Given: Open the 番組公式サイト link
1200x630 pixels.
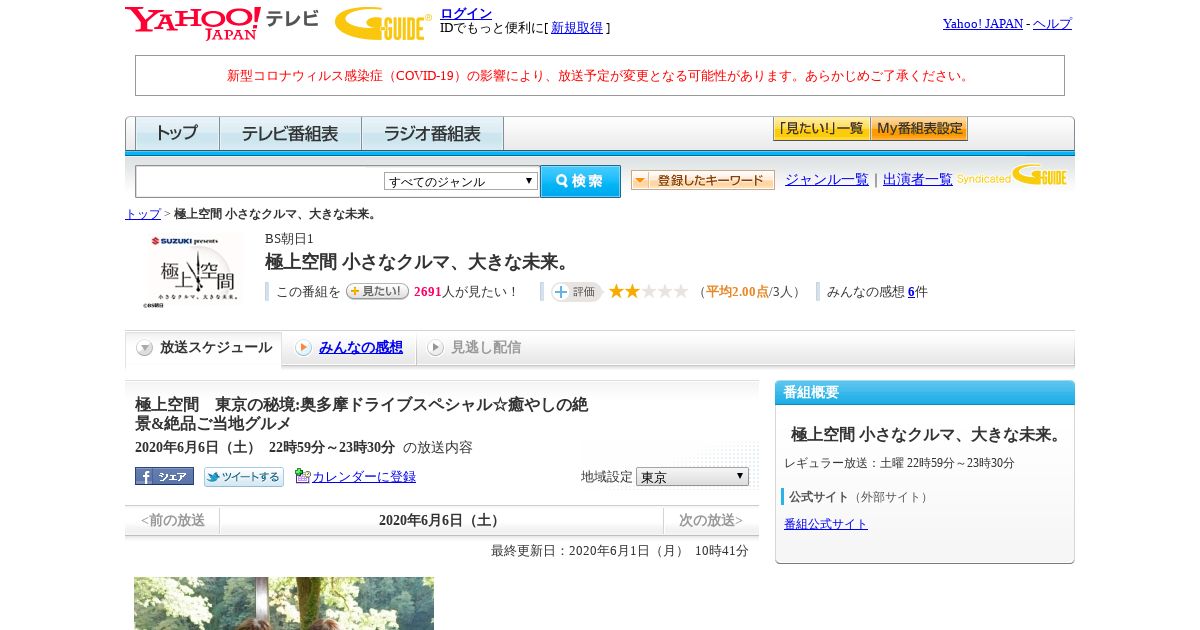Looking at the screenshot, I should click(x=826, y=524).
